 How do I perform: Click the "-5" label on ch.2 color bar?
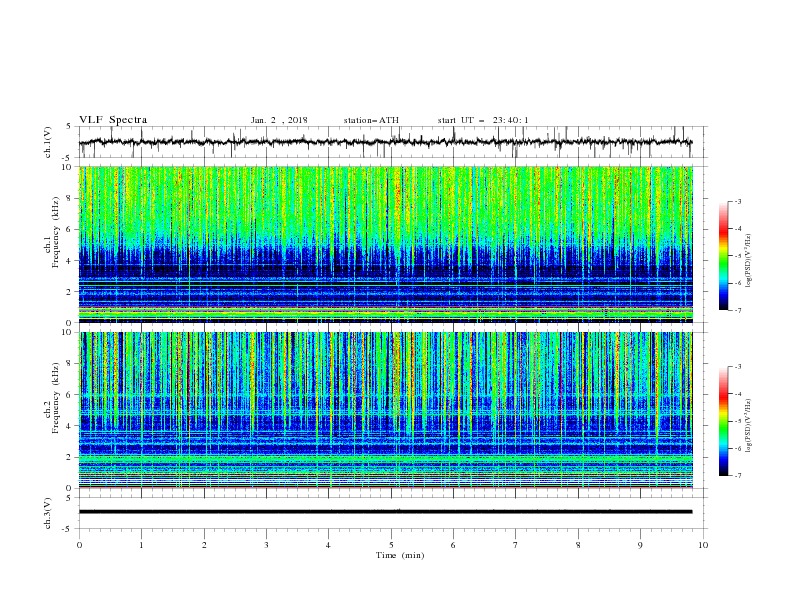click(x=737, y=421)
